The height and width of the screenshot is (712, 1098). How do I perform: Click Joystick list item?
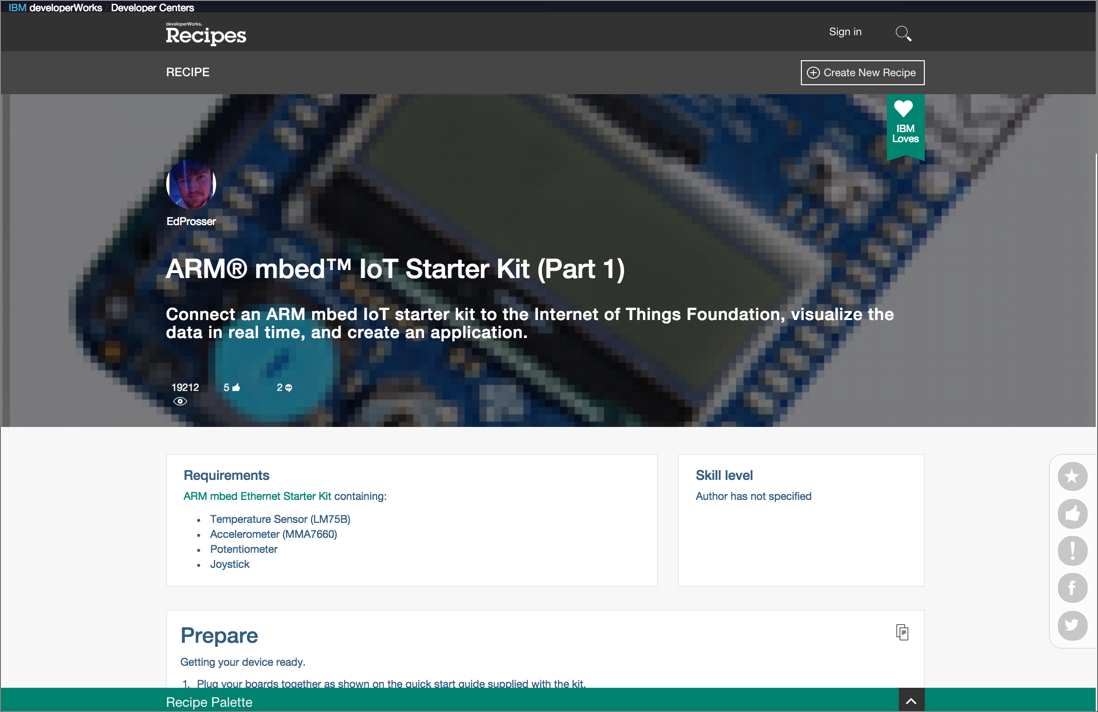pos(230,564)
